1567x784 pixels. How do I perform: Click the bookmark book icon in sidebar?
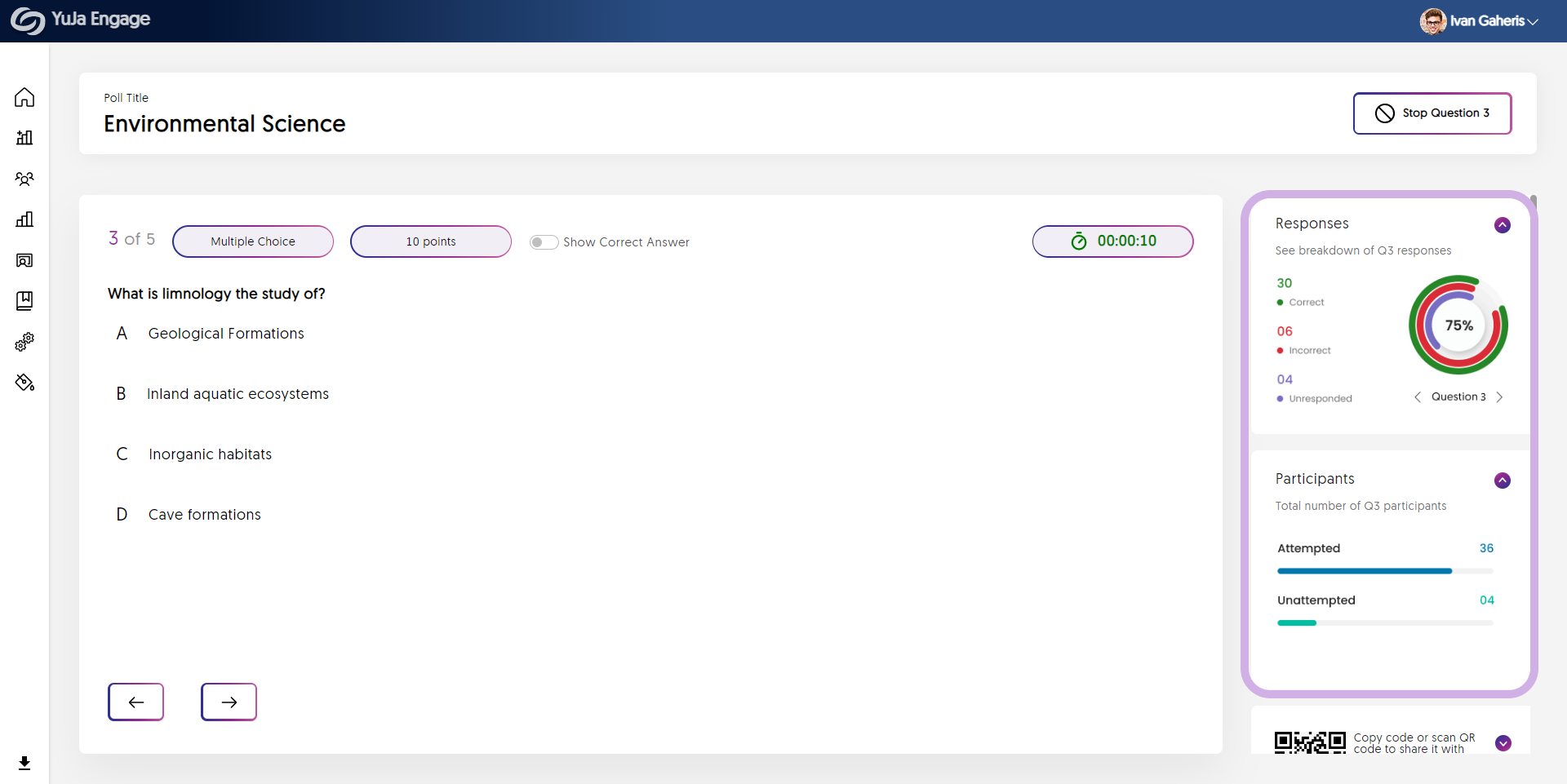24,301
